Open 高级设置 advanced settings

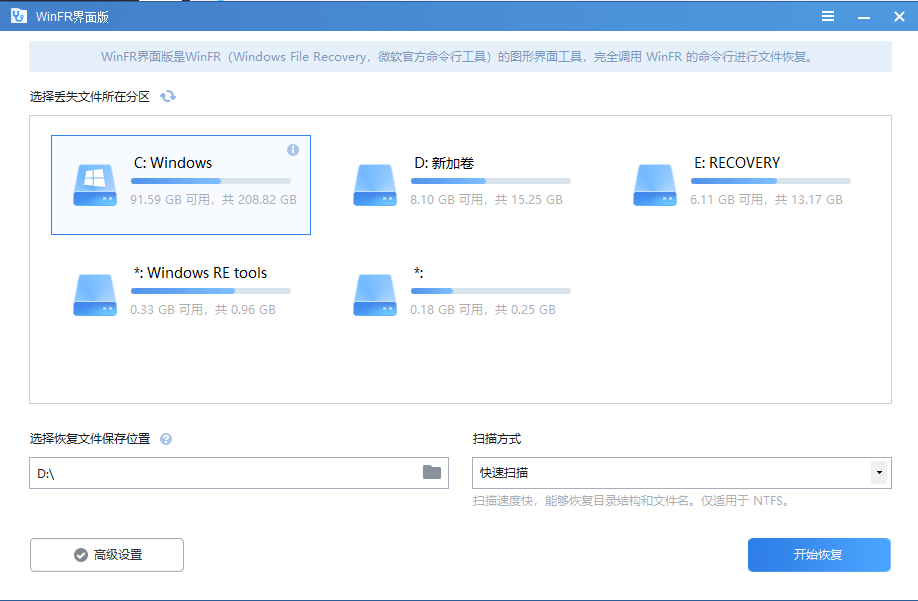coord(106,555)
